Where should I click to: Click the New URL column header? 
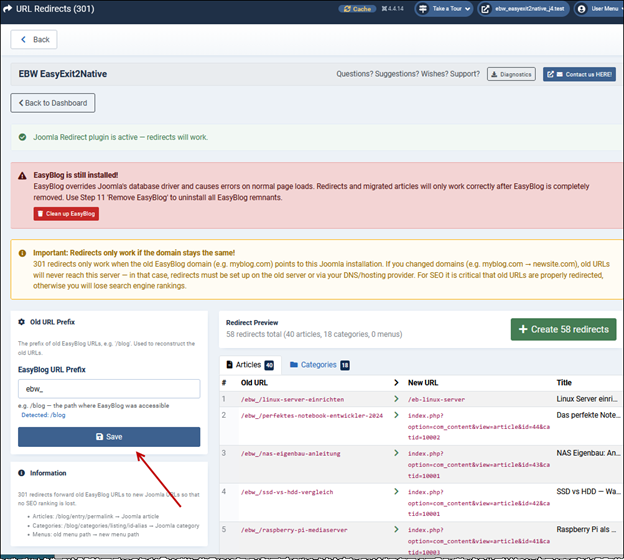(423, 383)
